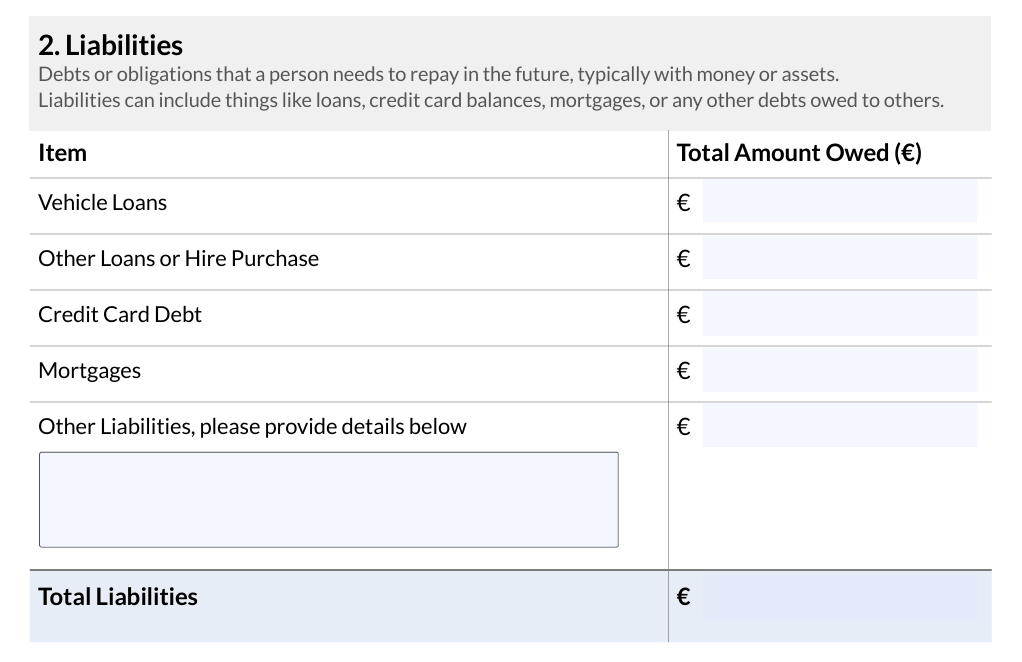
Task: Click the "Other Liabilities, please provide details below" label
Action: [x=252, y=426]
